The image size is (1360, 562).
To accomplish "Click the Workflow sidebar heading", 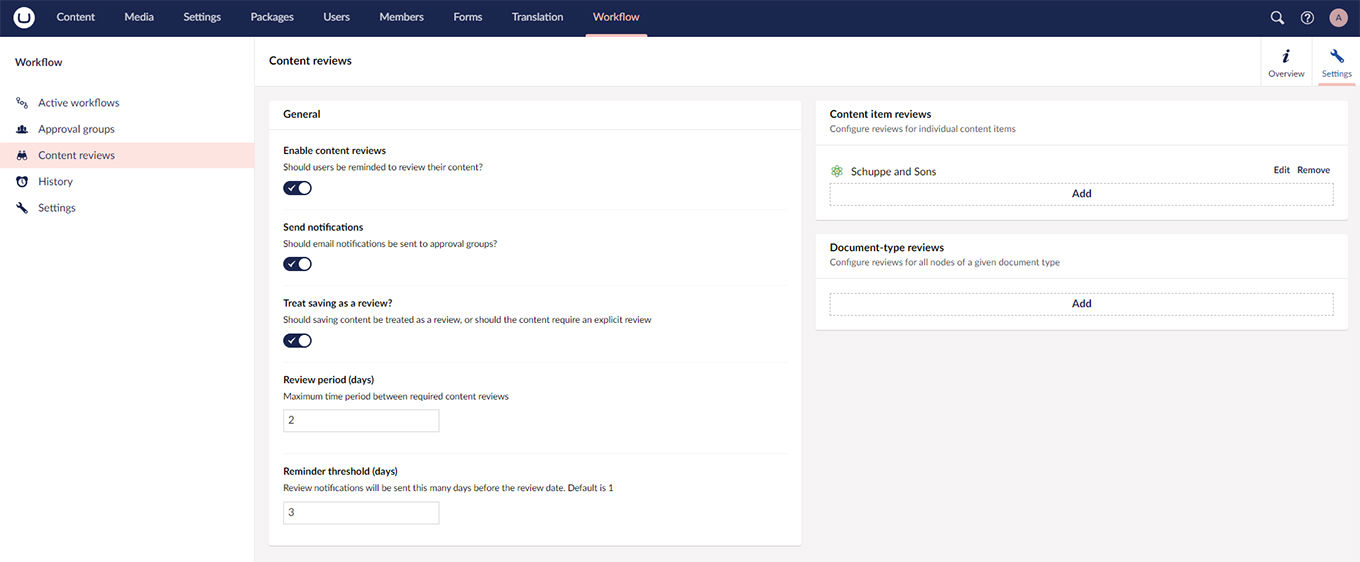I will (x=39, y=62).
